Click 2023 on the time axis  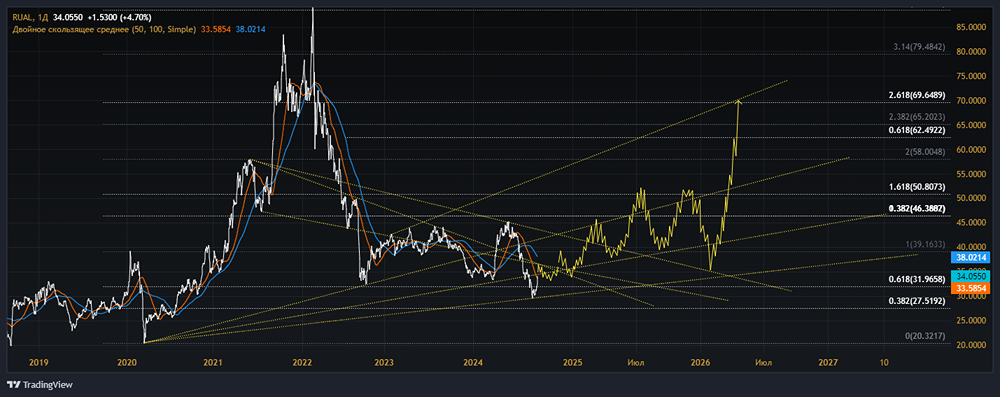coord(384,363)
